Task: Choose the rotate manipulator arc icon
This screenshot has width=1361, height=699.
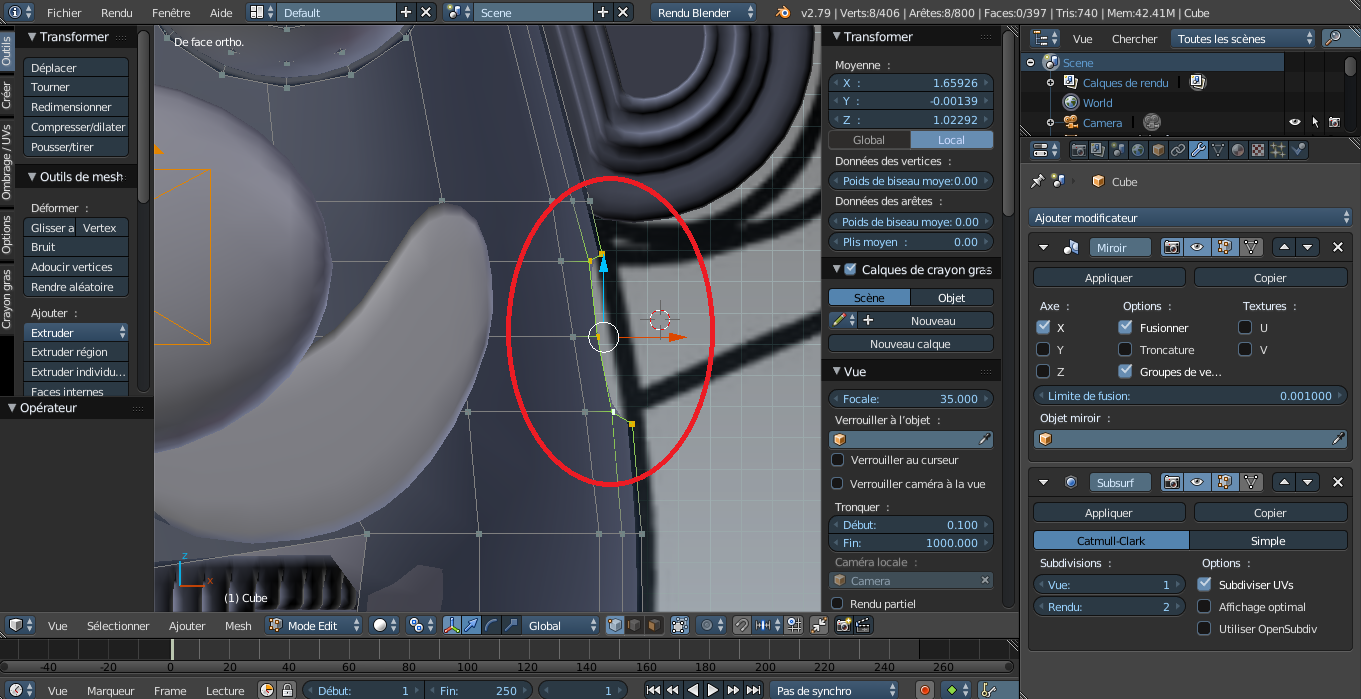Action: click(x=492, y=625)
